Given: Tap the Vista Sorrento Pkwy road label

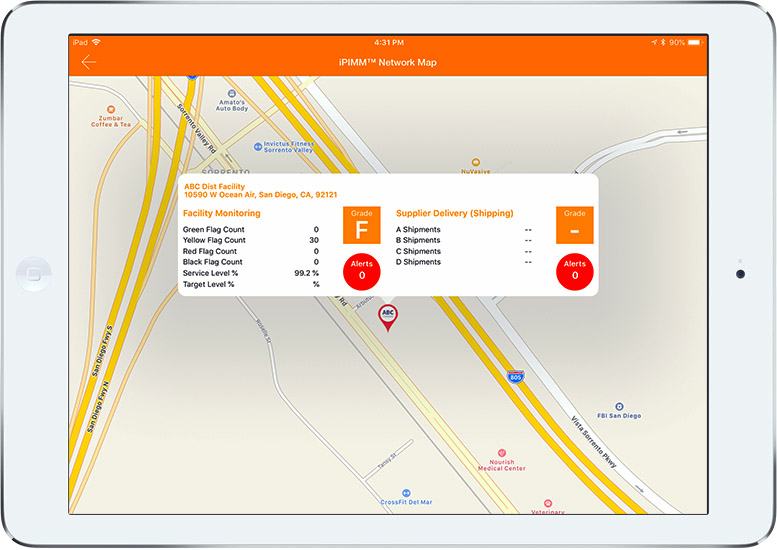Looking at the screenshot, I should (594, 442).
